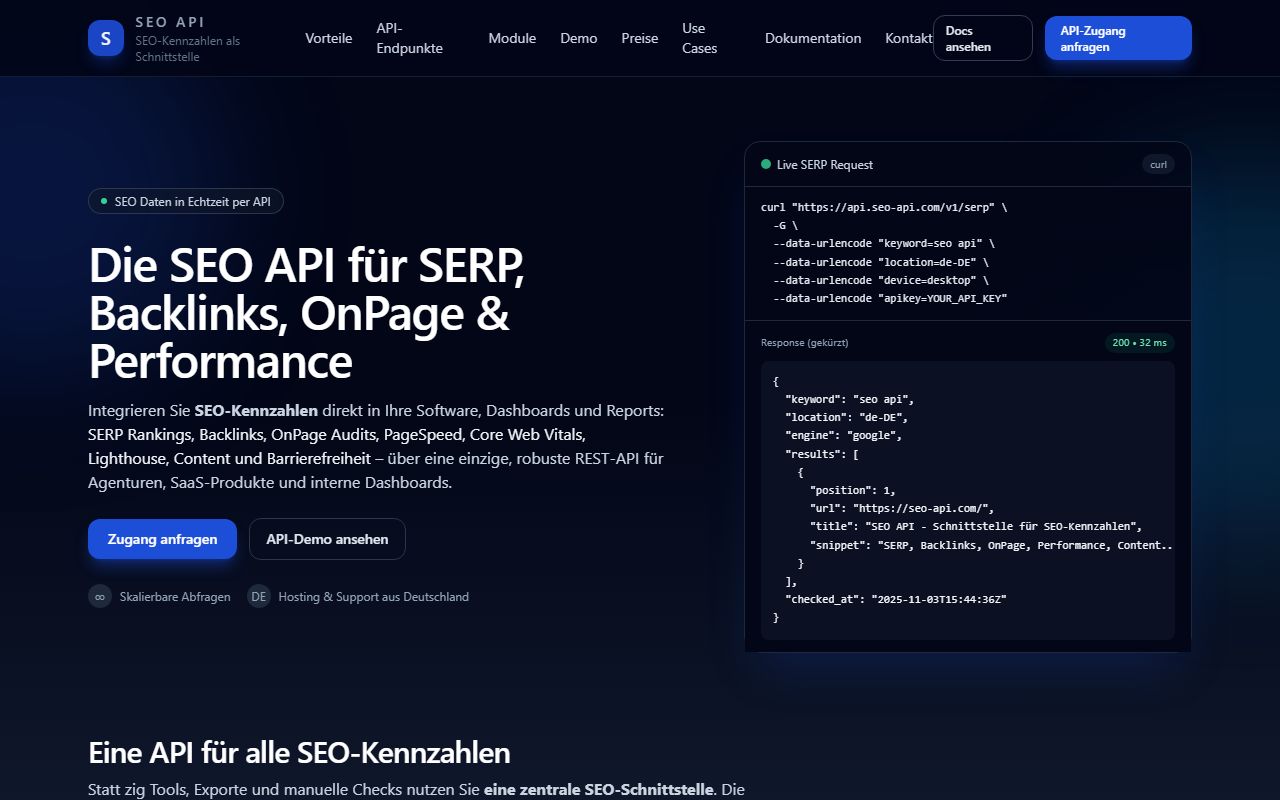Open the Vorteile nav item
This screenshot has height=800, width=1280.
point(329,38)
